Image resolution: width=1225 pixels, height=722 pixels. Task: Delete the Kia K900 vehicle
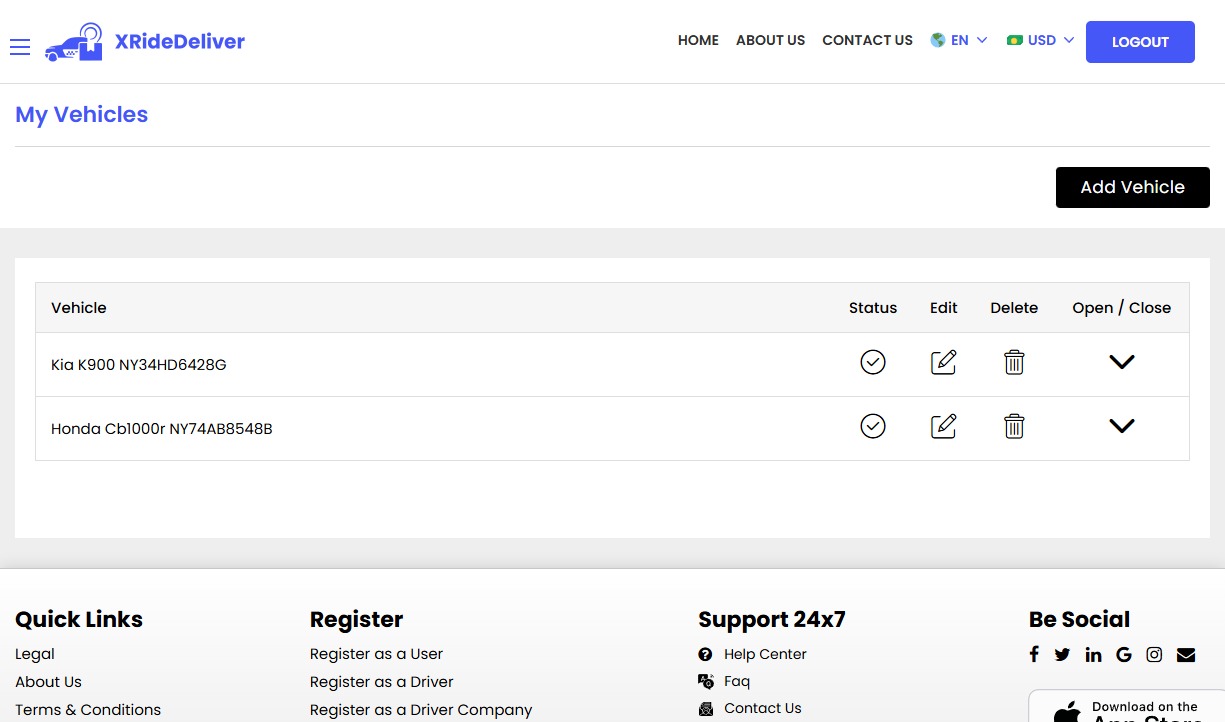[x=1014, y=362]
